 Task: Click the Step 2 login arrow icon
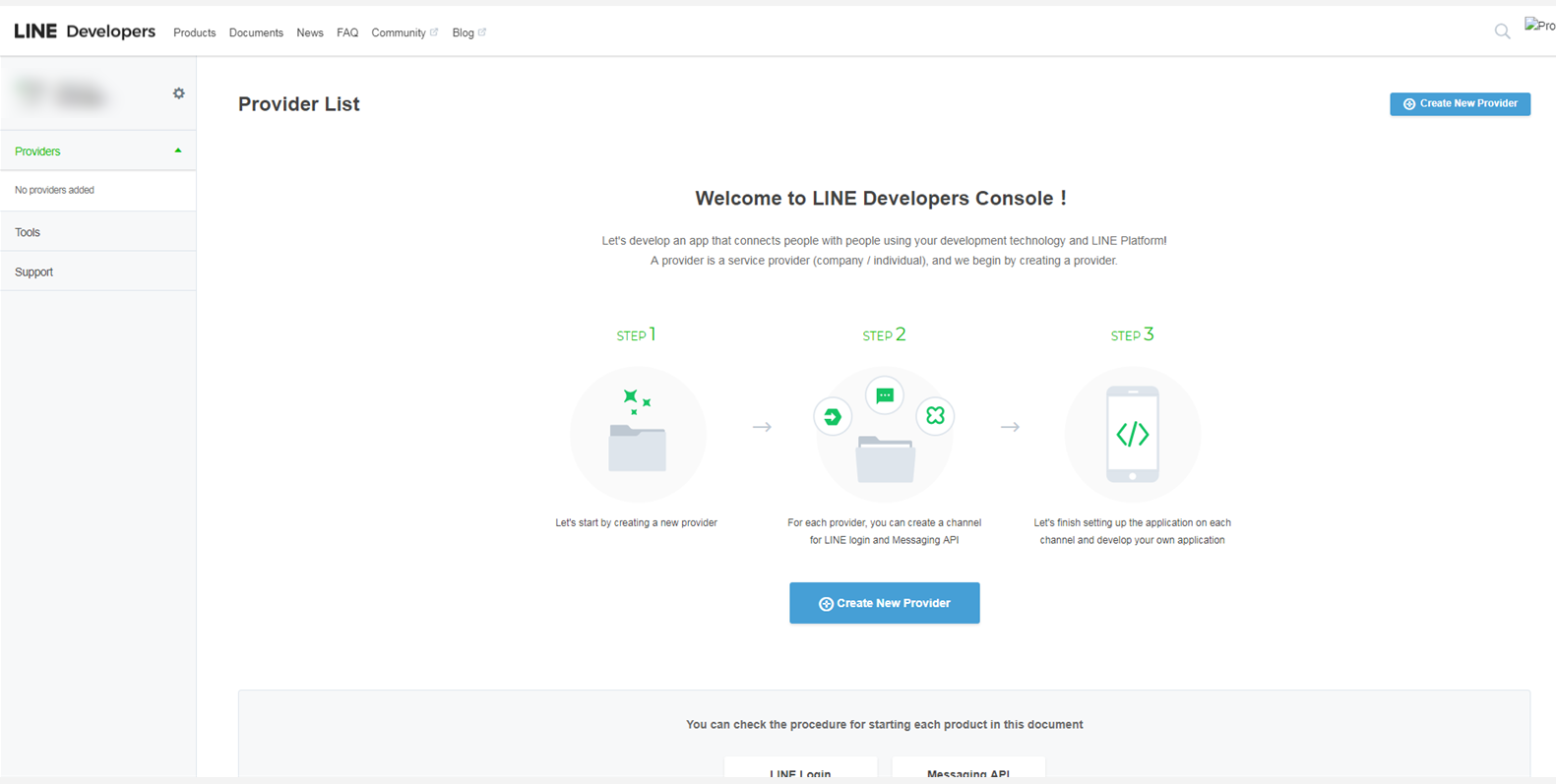[833, 417]
